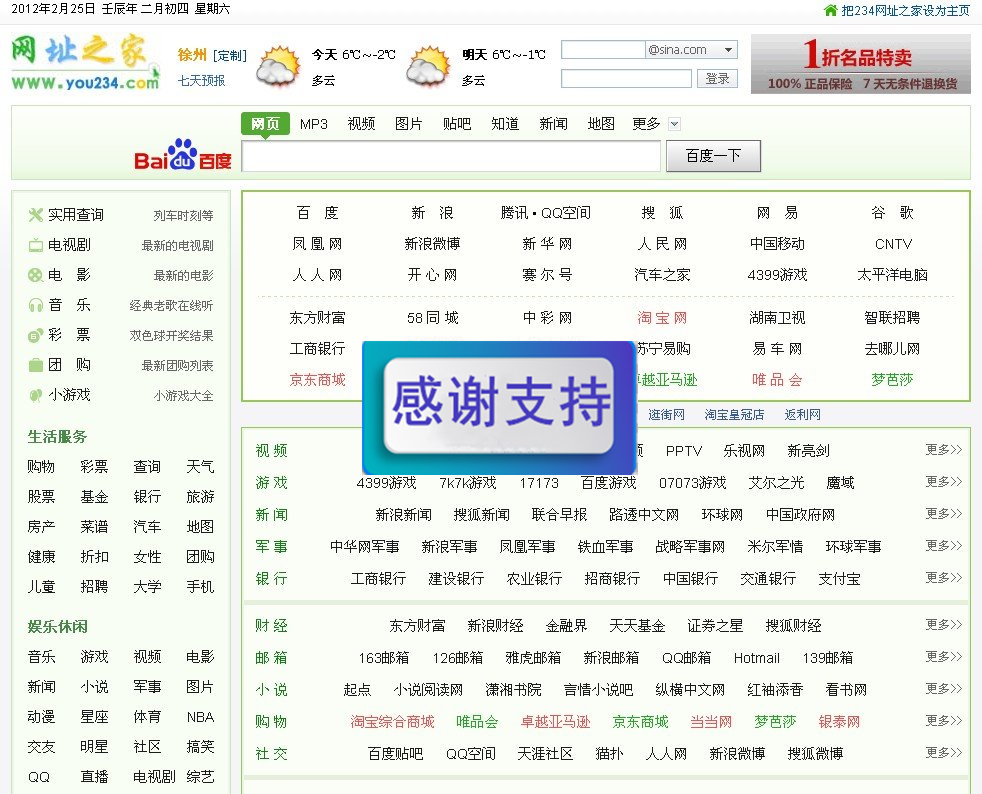Open the 起点 novel site link
982x794 pixels.
pyautogui.click(x=357, y=689)
